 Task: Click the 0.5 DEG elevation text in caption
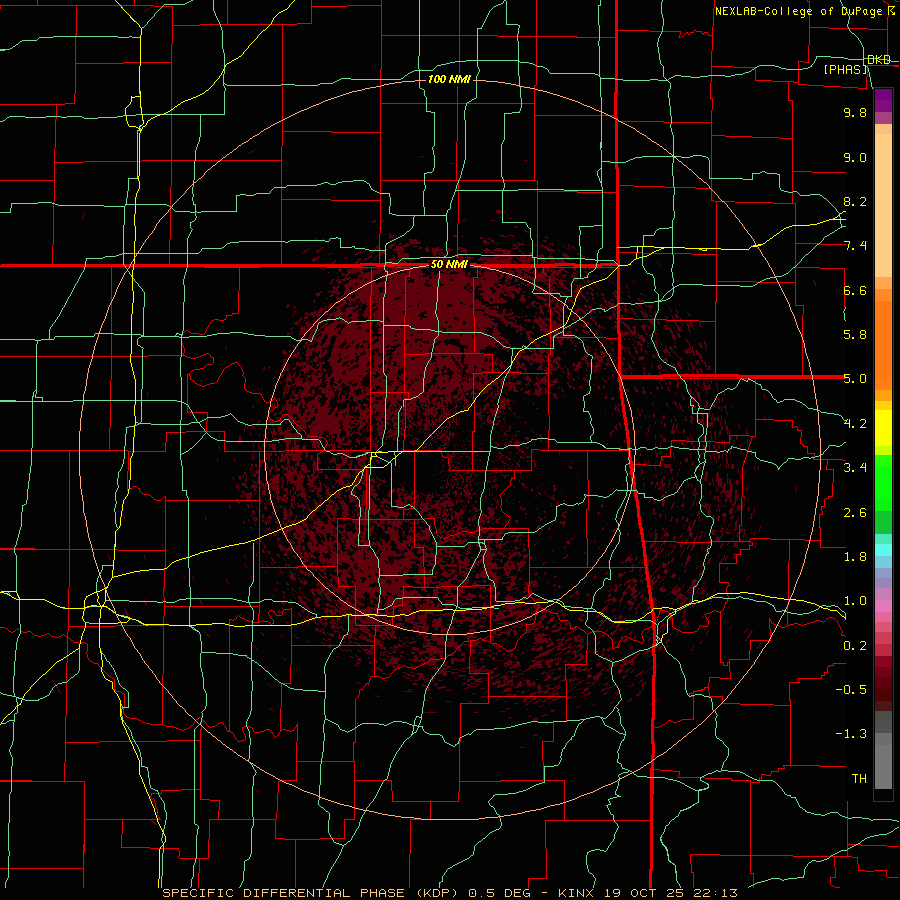[x=499, y=893]
